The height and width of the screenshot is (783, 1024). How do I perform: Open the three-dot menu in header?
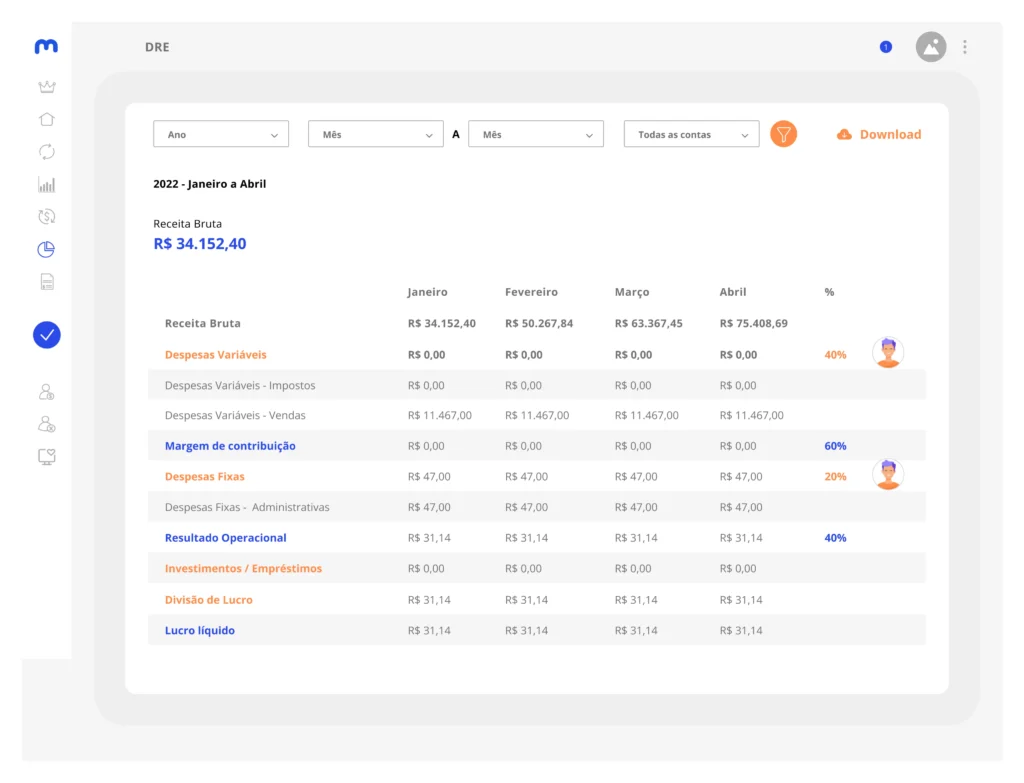pyautogui.click(x=965, y=47)
